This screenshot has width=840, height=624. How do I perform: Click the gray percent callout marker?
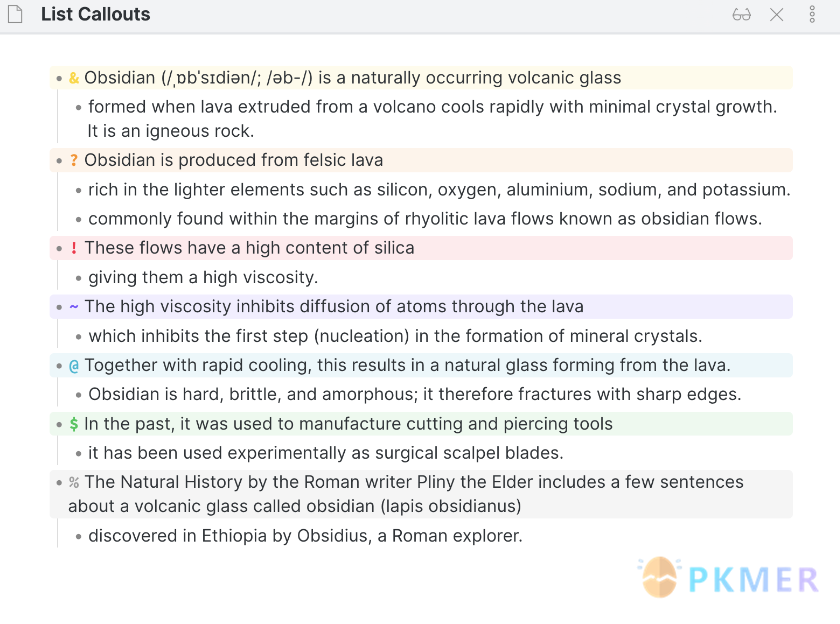pos(74,482)
